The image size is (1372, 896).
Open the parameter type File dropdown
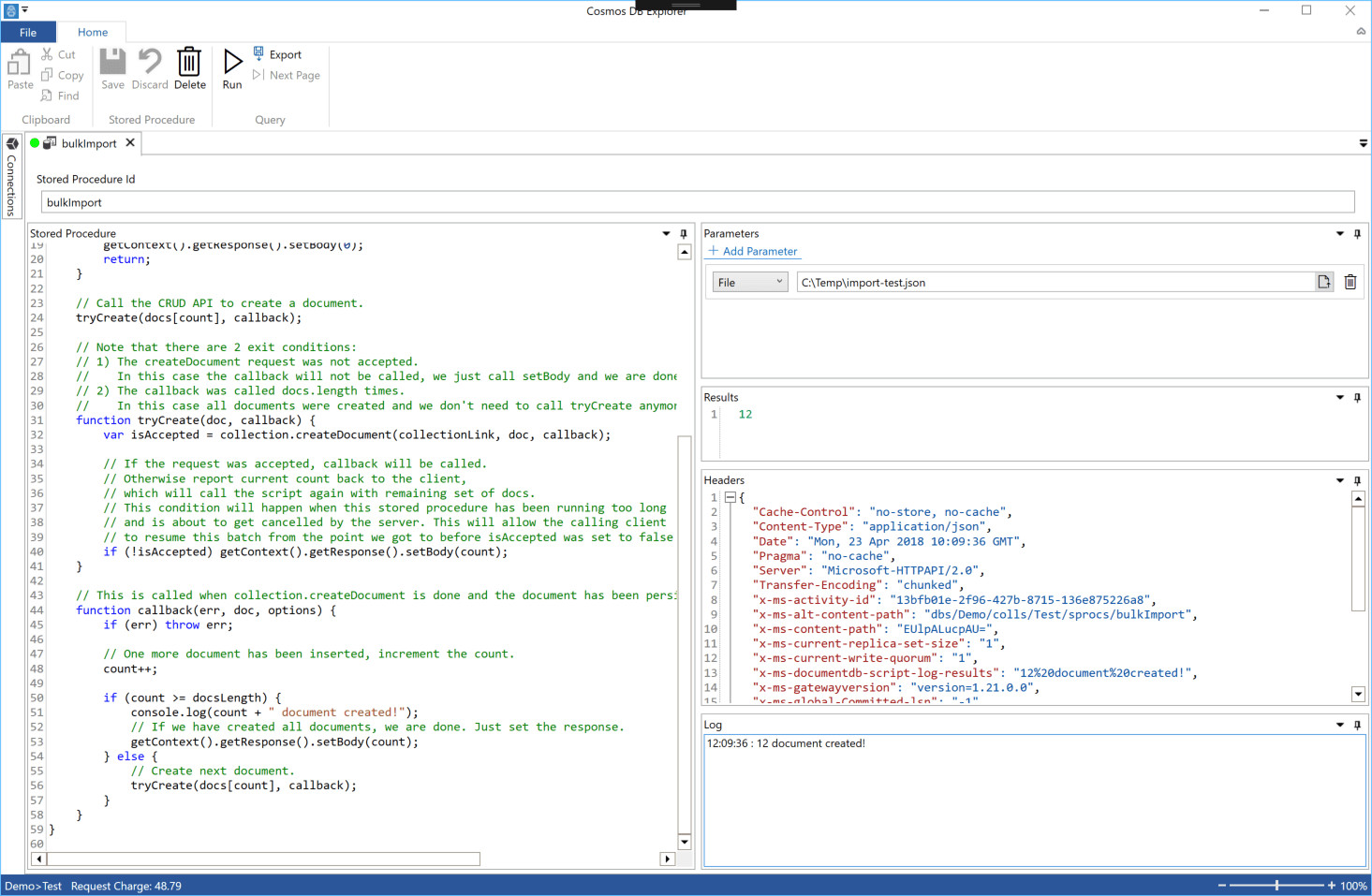point(750,282)
